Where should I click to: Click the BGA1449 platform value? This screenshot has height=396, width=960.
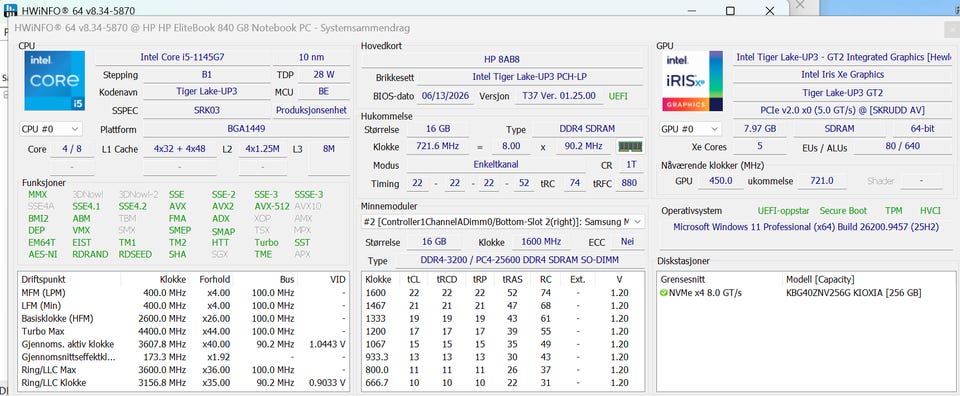point(247,129)
